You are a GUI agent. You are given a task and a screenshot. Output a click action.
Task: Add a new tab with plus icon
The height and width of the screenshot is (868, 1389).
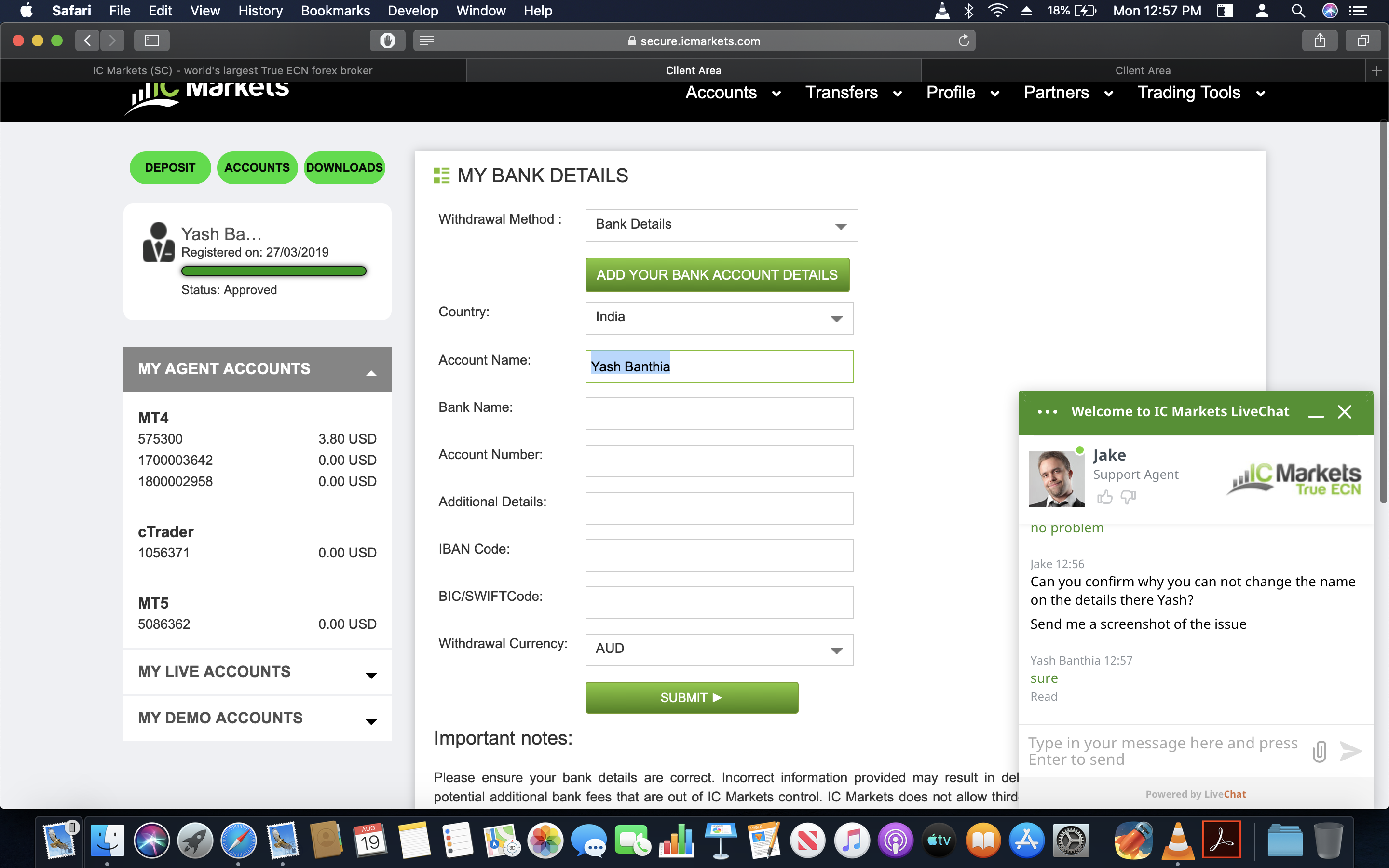pyautogui.click(x=1376, y=70)
